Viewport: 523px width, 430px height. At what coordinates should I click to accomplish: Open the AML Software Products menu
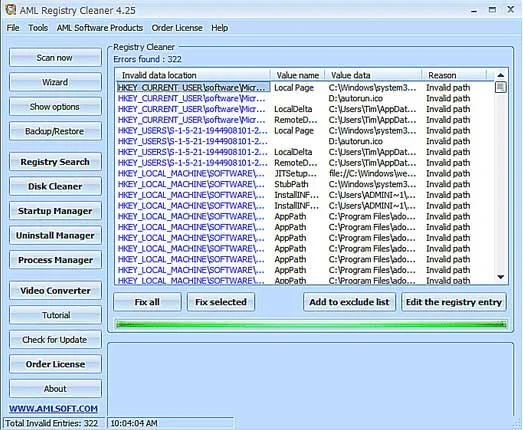coord(100,28)
